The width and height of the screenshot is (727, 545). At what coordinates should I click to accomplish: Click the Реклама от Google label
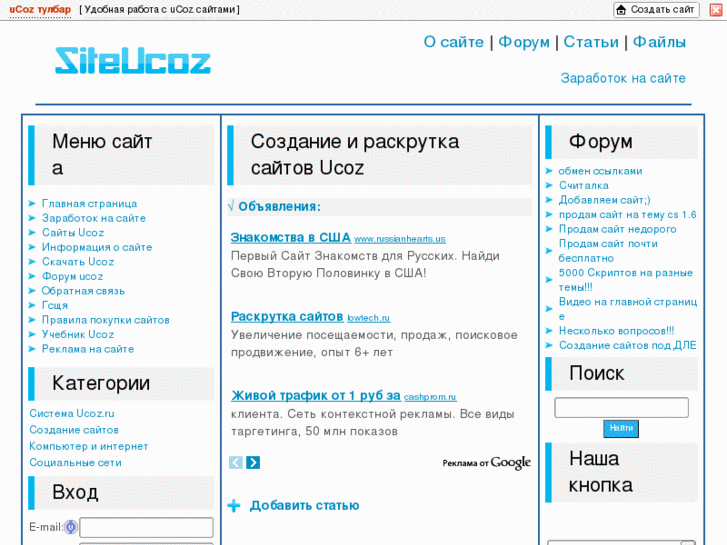coord(486,462)
